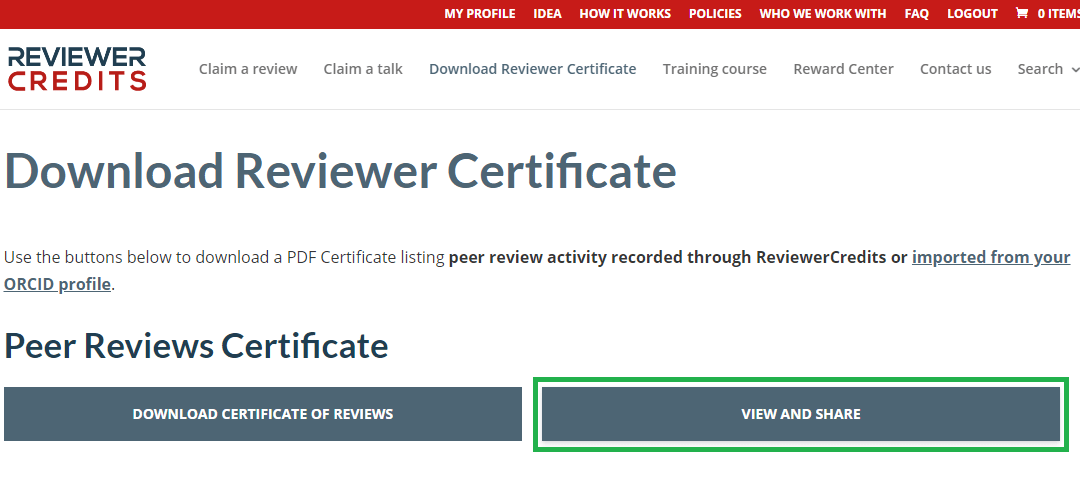Go to Claim a talk
This screenshot has width=1080, height=500.
363,69
